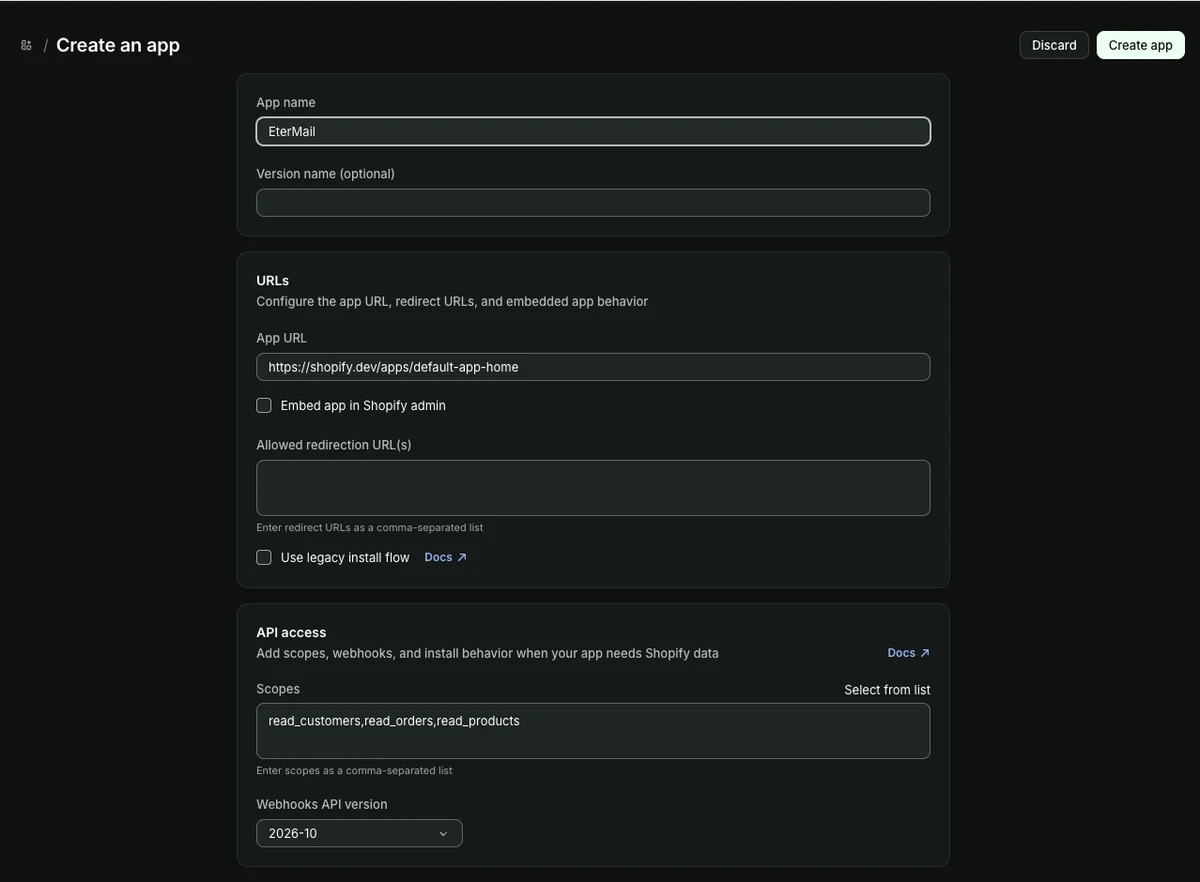1200x882 pixels.
Task: Click the 'Add scopes, webhooks, and install behavior' description
Action: pos(487,653)
